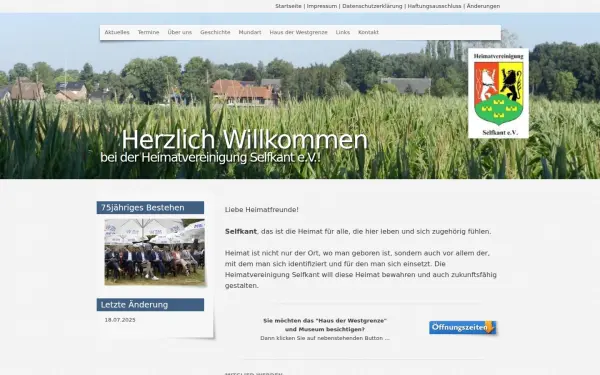Open the Datenschutzerklärung link
Image resolution: width=600 pixels, height=375 pixels.
click(x=372, y=6)
